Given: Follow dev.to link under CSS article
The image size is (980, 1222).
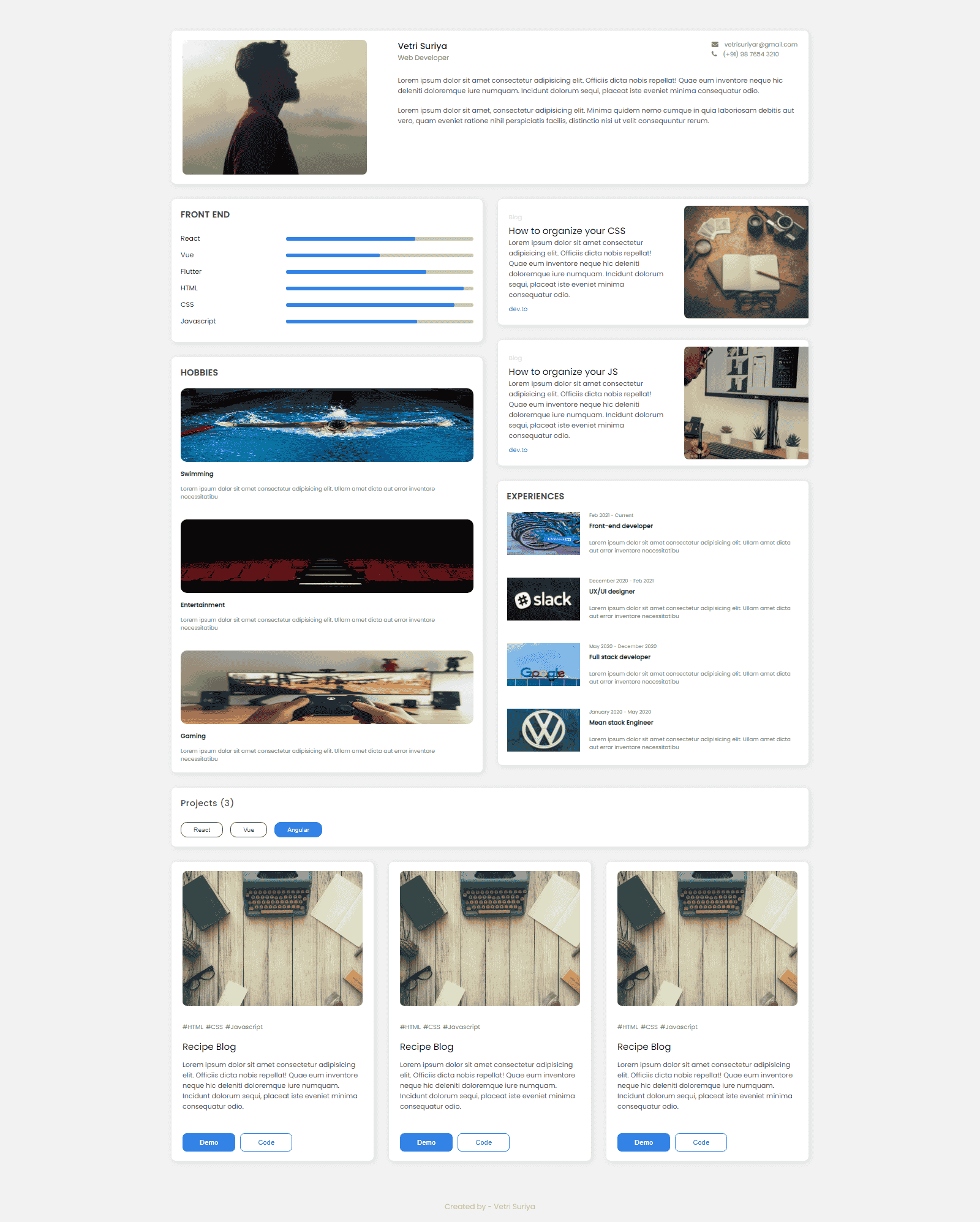Looking at the screenshot, I should pyautogui.click(x=518, y=309).
